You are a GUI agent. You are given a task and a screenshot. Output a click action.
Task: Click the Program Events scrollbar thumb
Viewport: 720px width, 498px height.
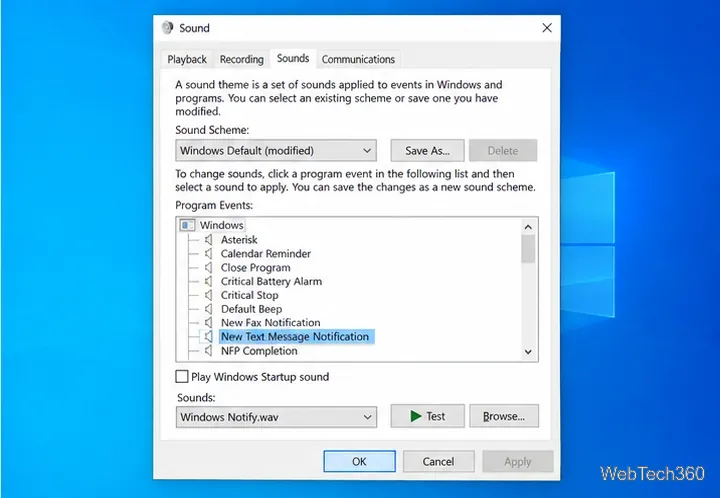528,249
